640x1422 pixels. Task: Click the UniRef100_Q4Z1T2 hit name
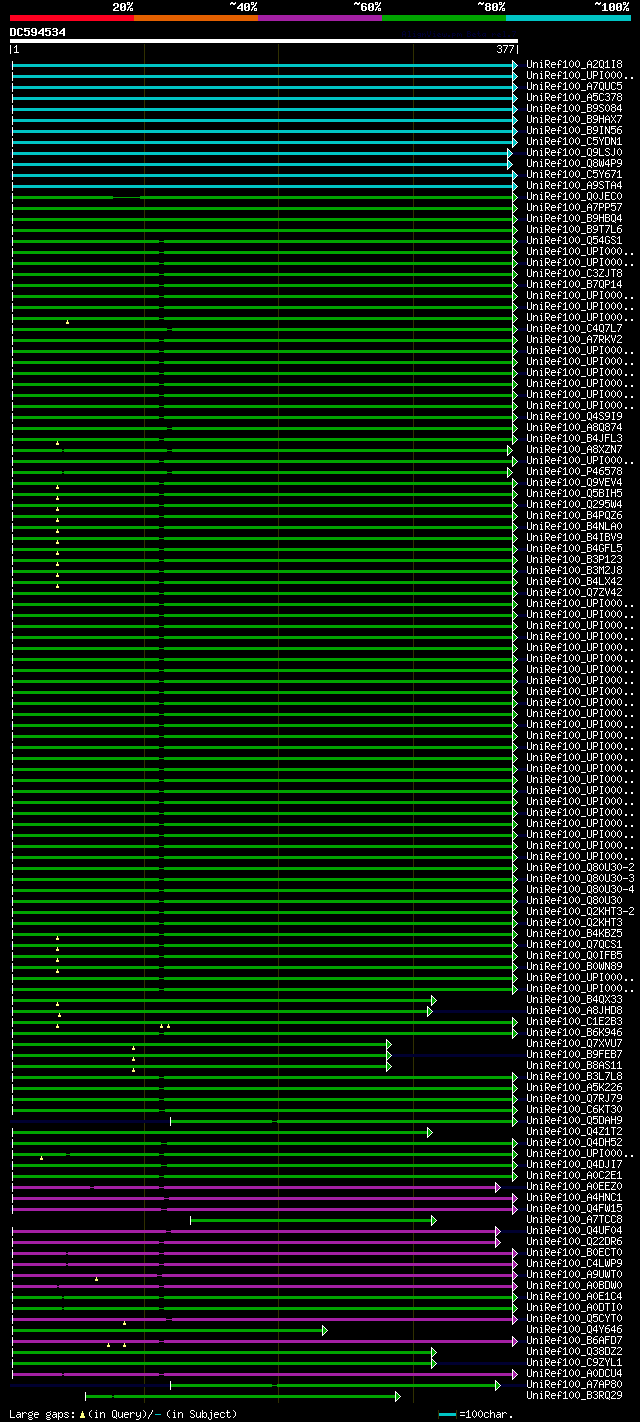(x=574, y=1131)
